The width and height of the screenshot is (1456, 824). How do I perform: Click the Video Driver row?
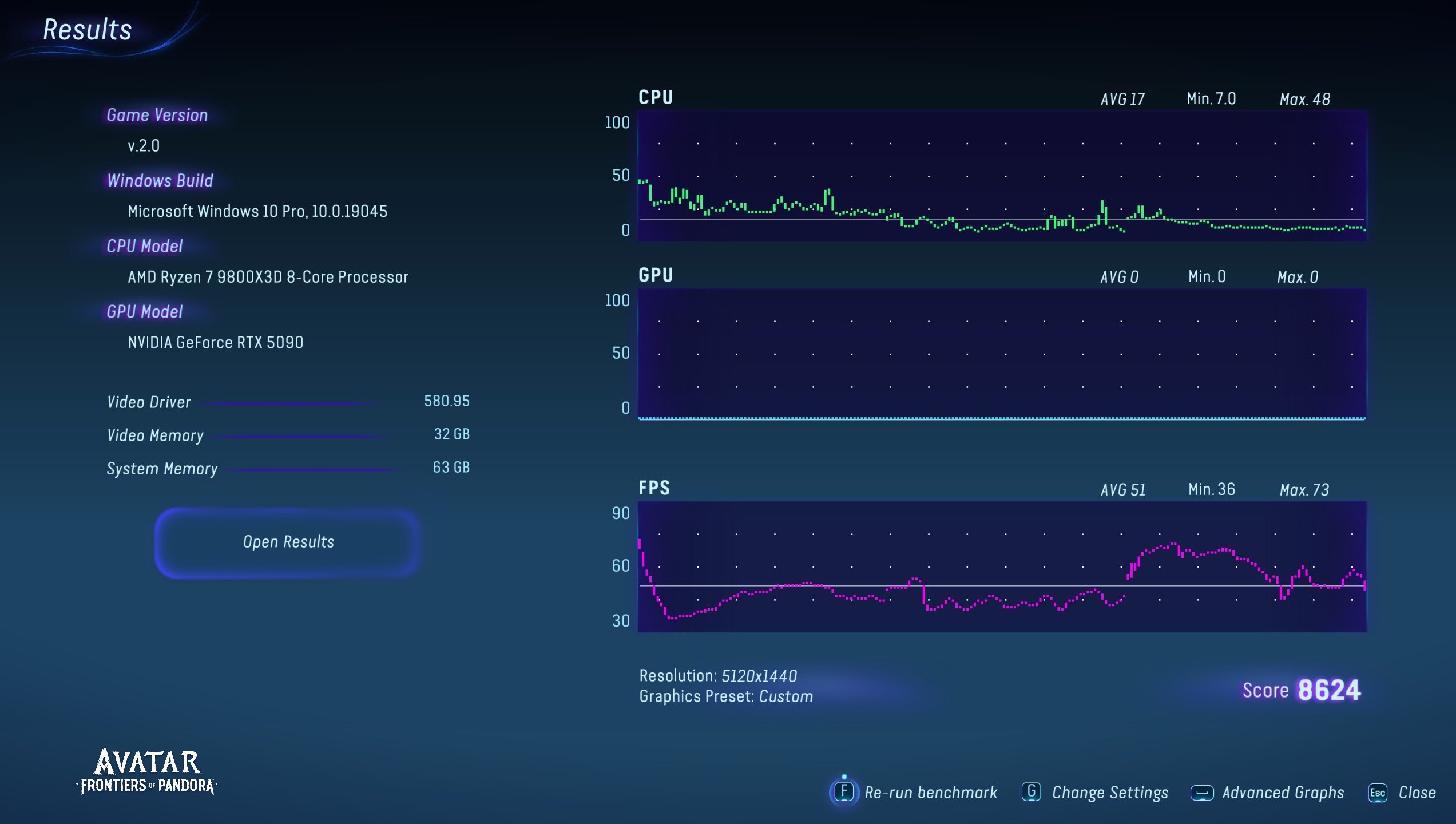[288, 402]
